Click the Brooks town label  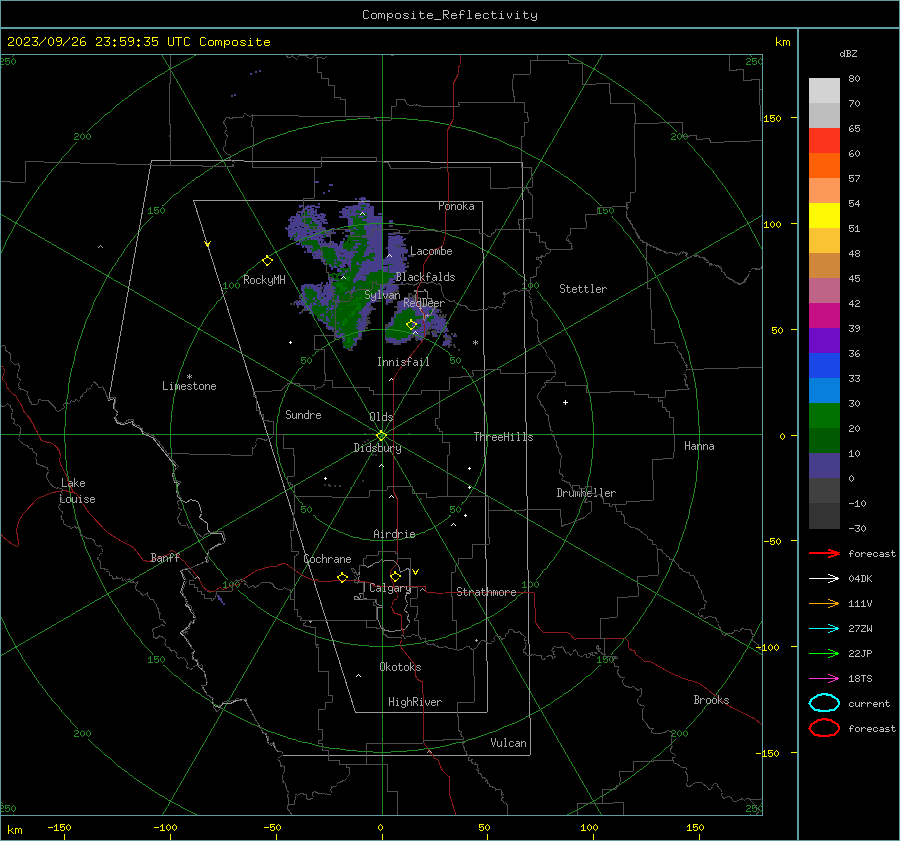711,700
